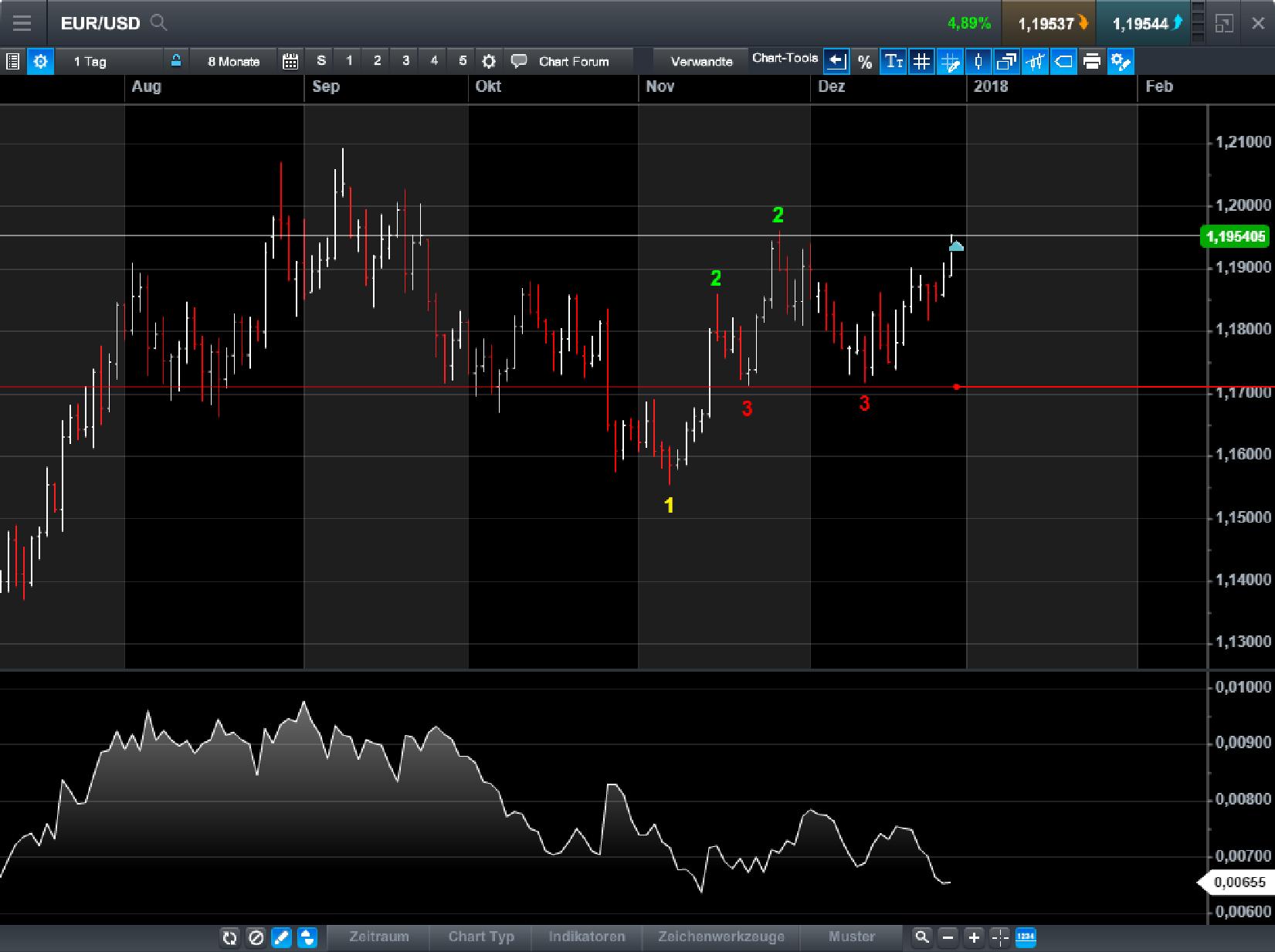The height and width of the screenshot is (952, 1275).
Task: Click the compare overlay icon
Action: tap(1006, 62)
